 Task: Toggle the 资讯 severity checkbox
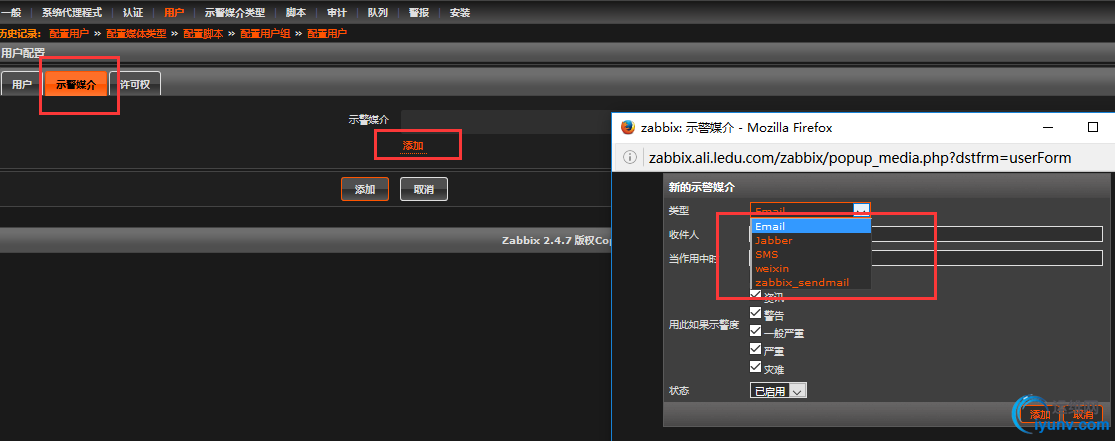click(755, 296)
